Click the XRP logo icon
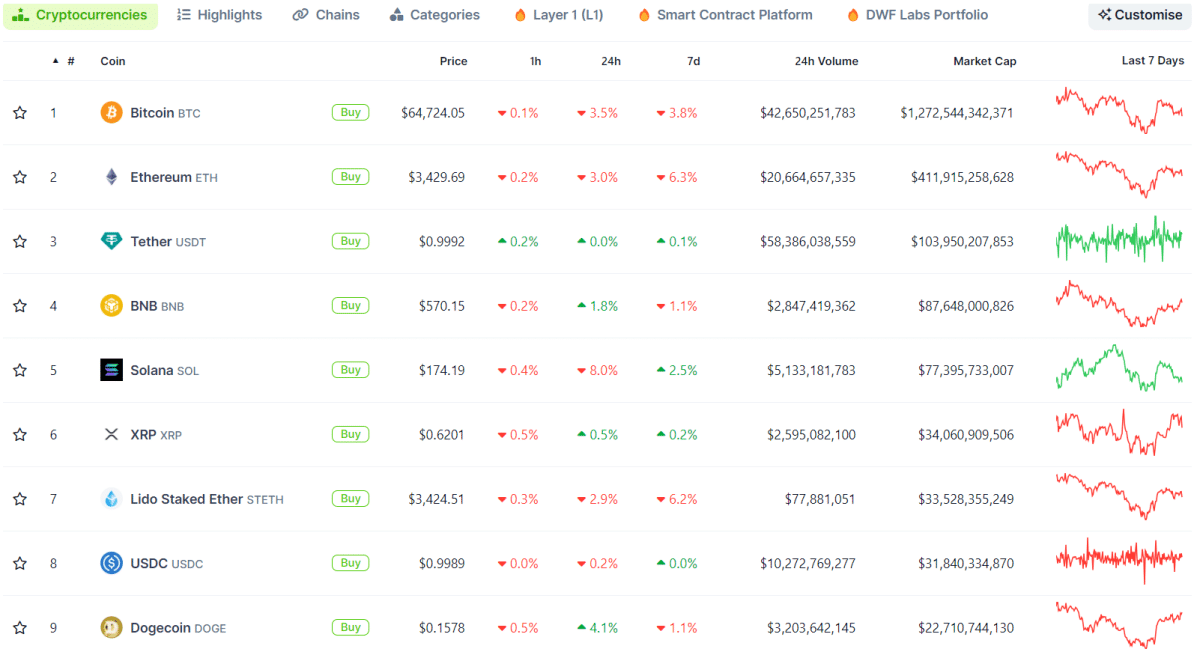The image size is (1200, 652). [111, 435]
